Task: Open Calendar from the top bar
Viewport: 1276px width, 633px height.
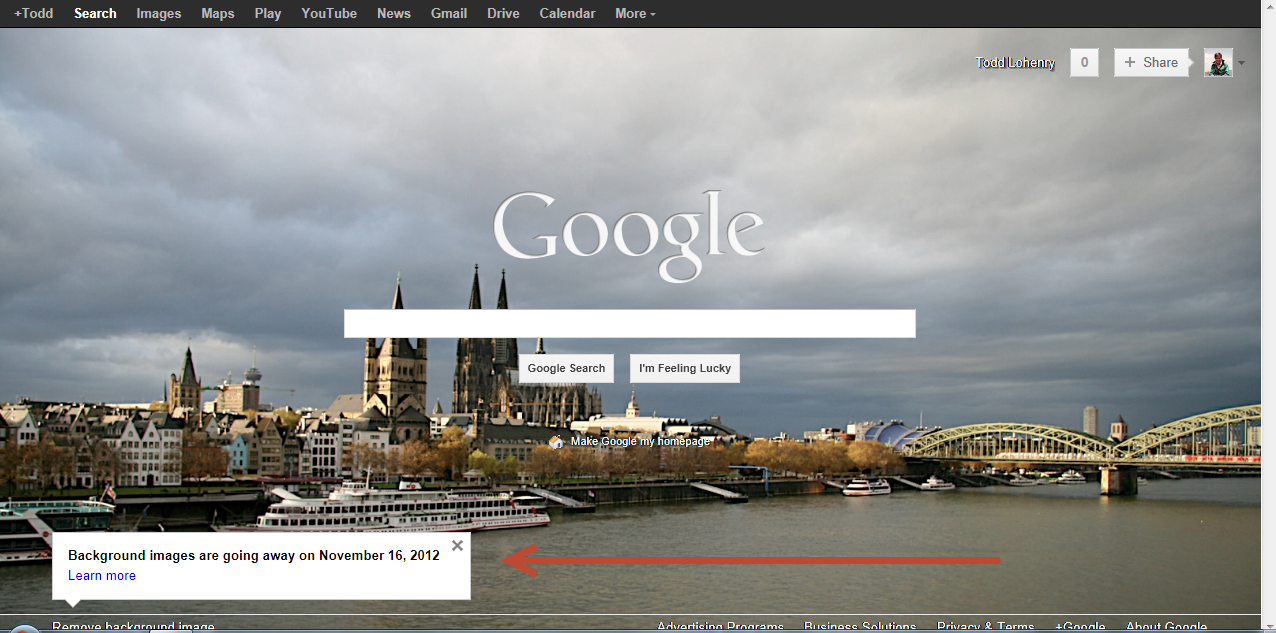Action: pyautogui.click(x=567, y=14)
